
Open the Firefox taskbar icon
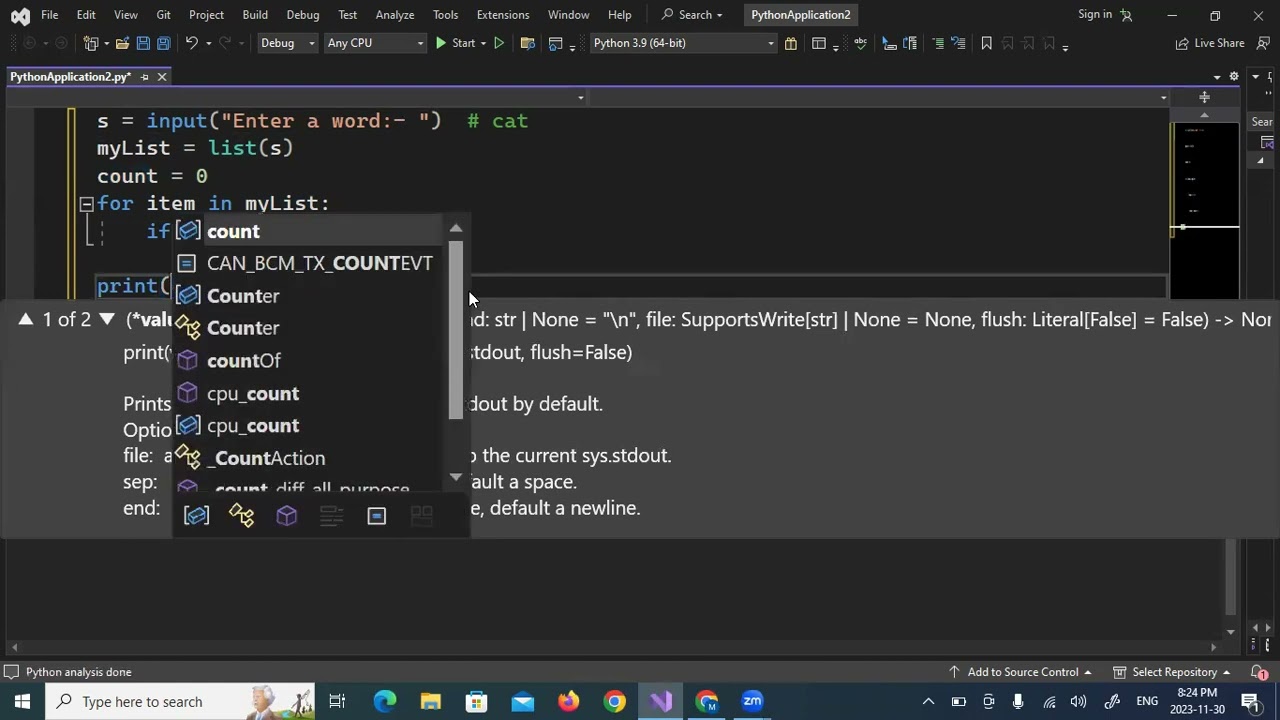tap(569, 701)
